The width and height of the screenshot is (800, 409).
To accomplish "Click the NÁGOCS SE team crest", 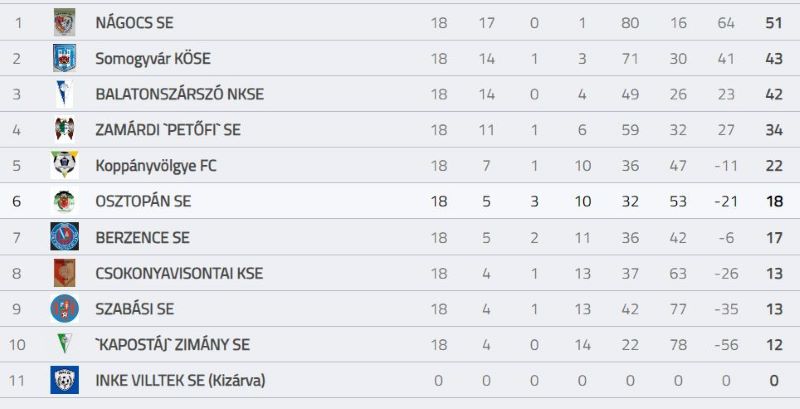I will tap(64, 22).
